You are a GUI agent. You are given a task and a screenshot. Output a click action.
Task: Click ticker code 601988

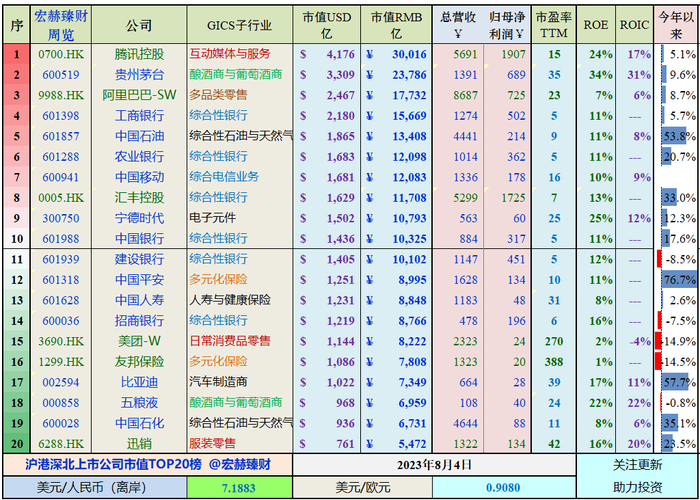[x=61, y=238]
